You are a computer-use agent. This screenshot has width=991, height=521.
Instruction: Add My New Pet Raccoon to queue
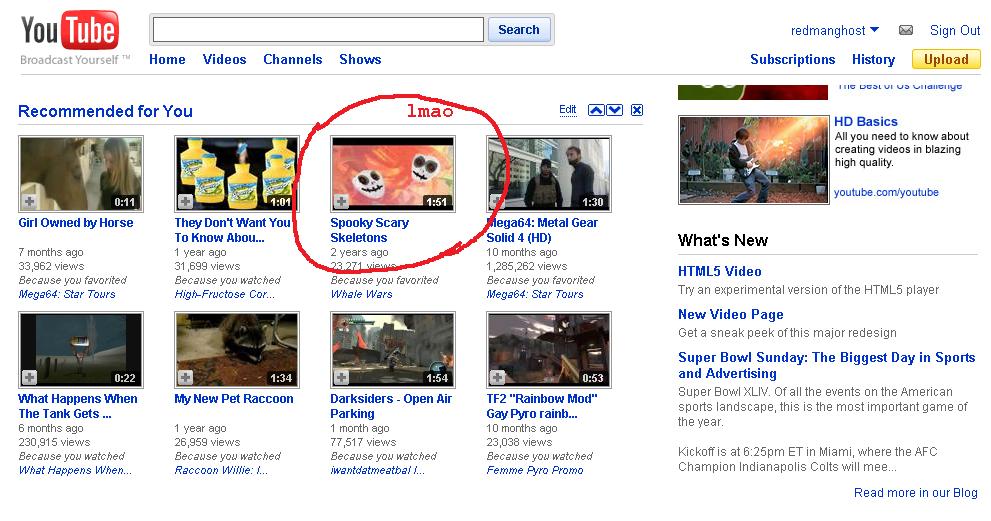tap(185, 377)
